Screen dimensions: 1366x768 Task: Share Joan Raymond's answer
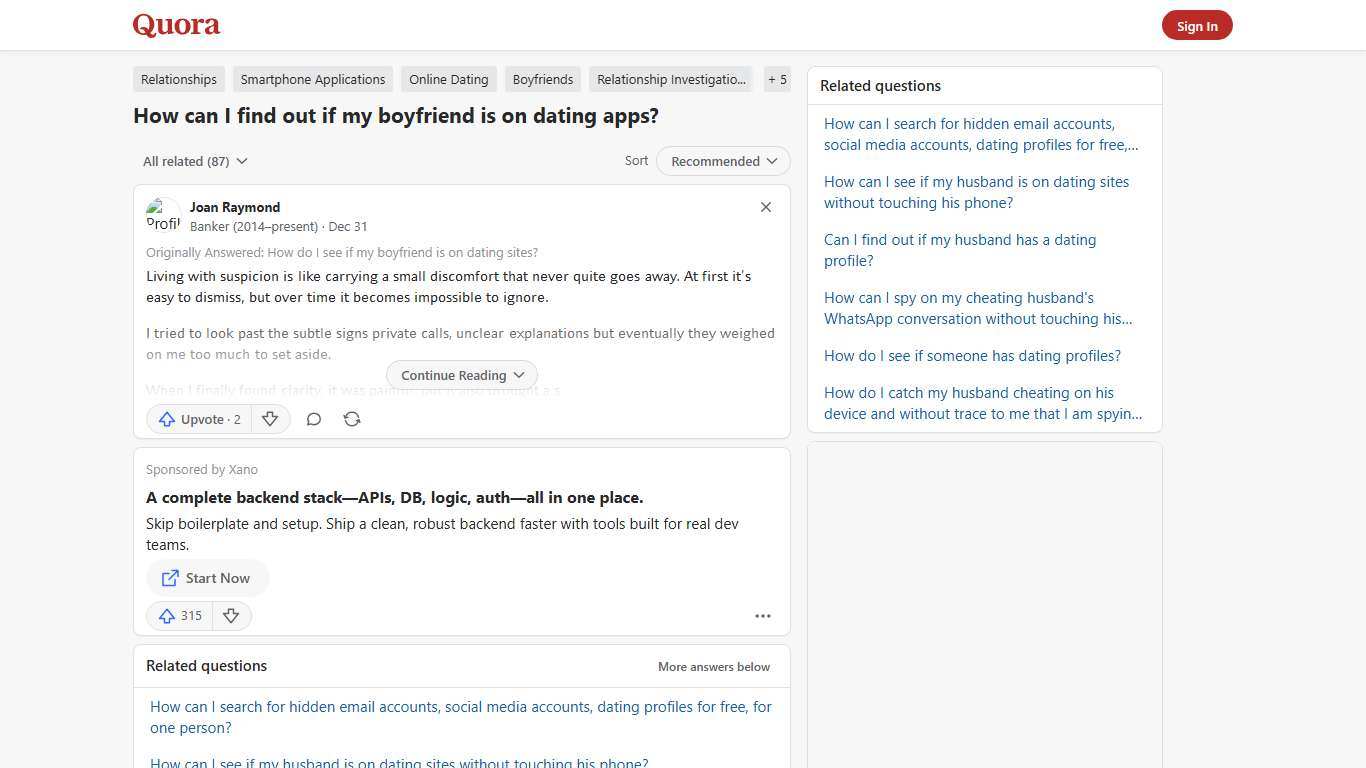click(x=351, y=419)
